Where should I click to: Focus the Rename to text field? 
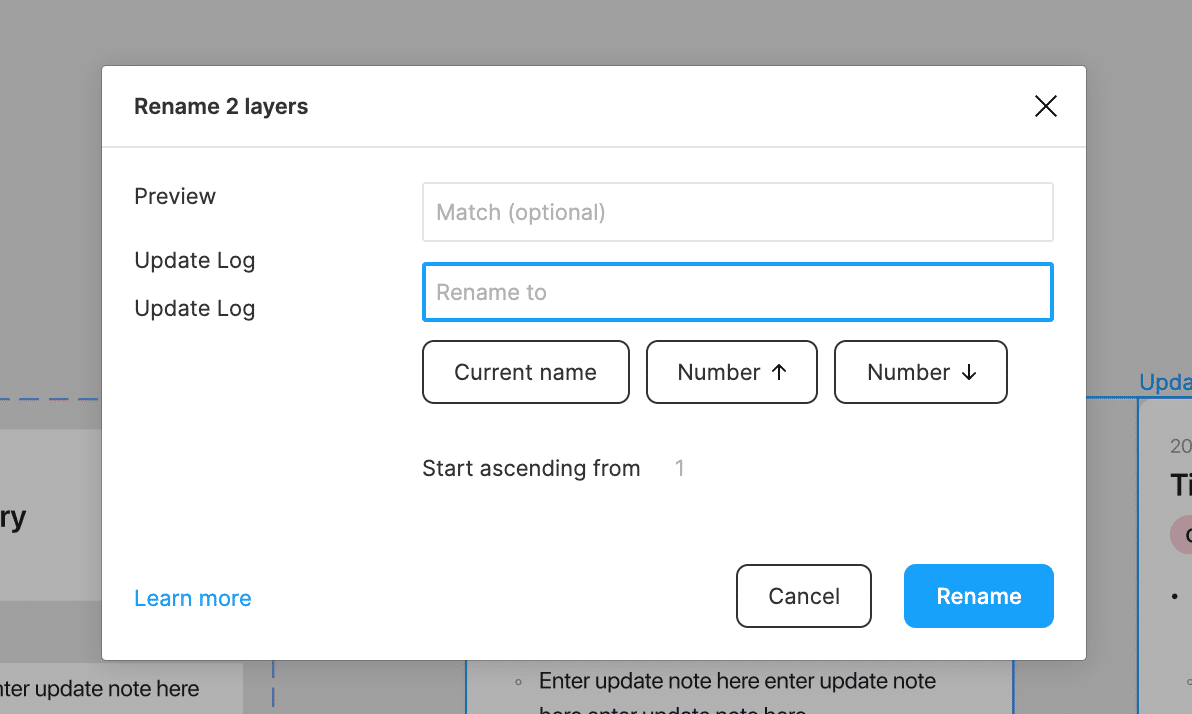click(737, 292)
